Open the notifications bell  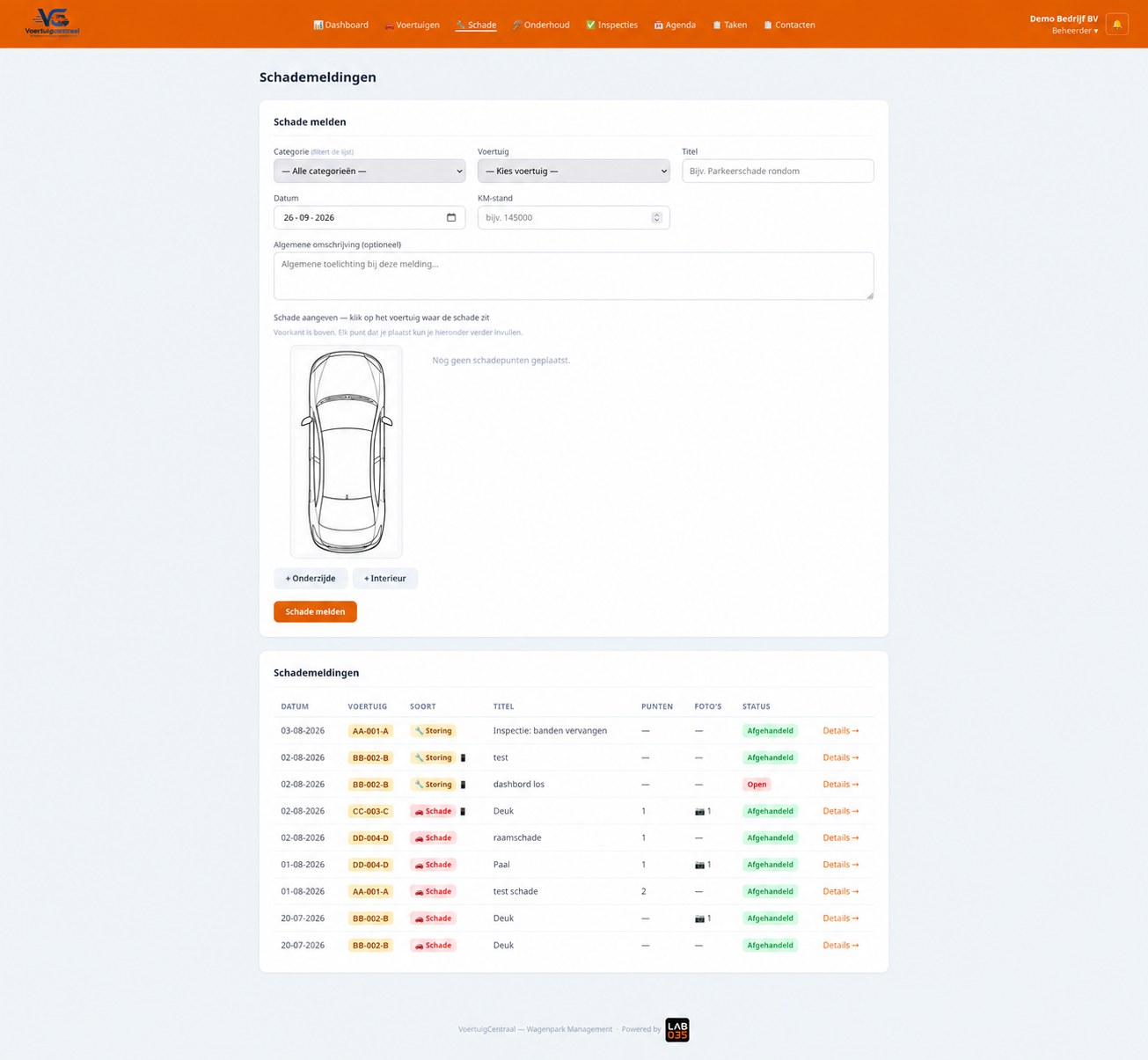pos(1117,25)
